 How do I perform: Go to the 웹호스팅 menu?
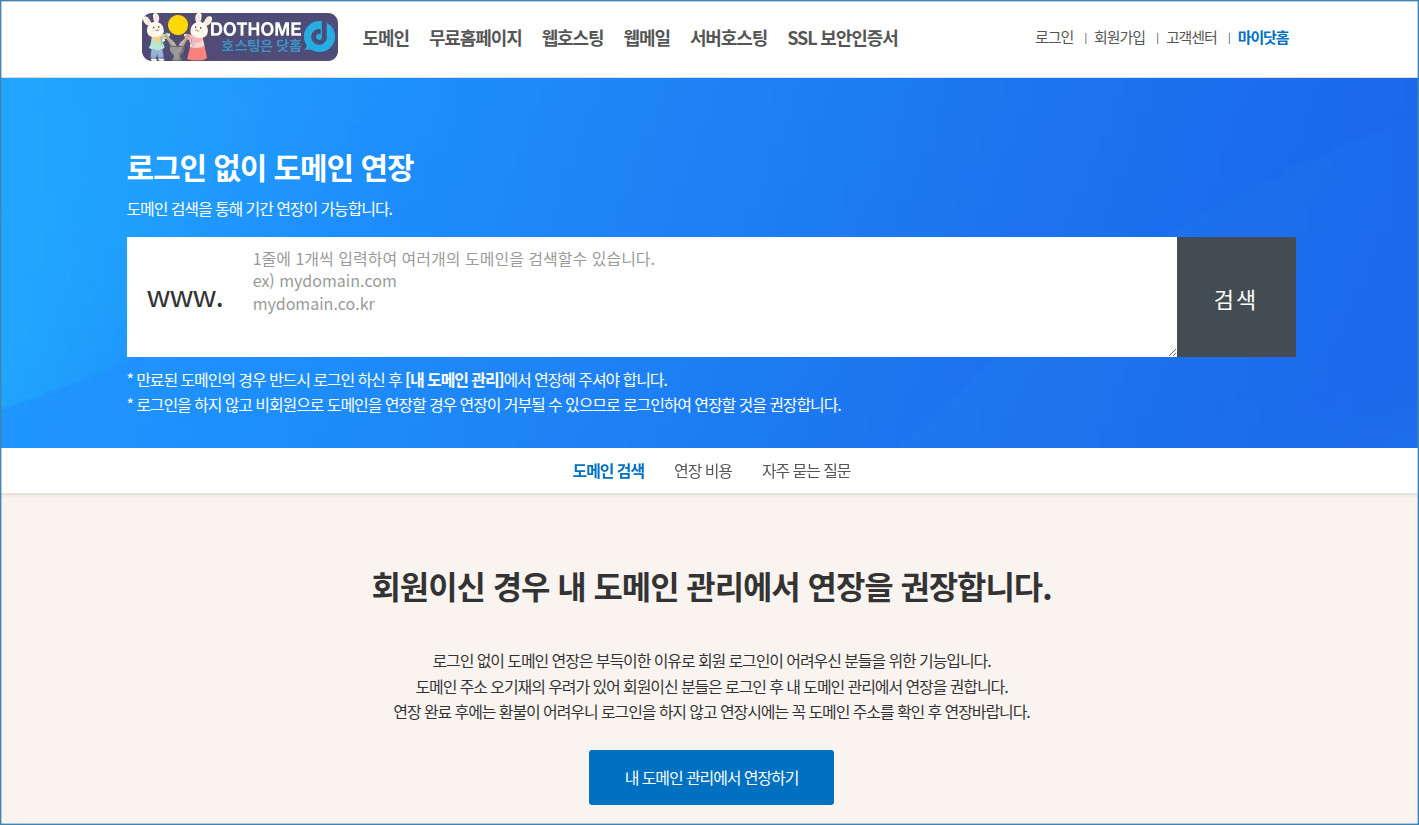coord(572,39)
